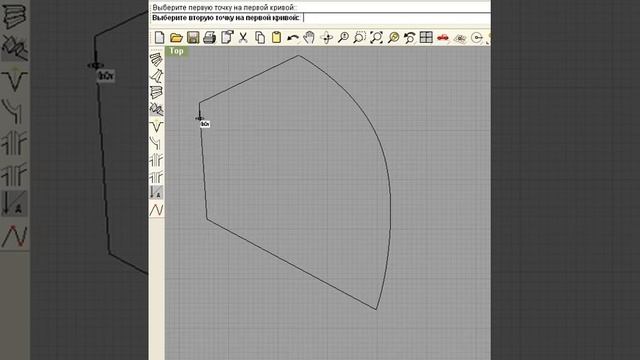The width and height of the screenshot is (640, 360).
Task: Choose the Zoom dynamic magnifier icon
Action: coord(343,38)
